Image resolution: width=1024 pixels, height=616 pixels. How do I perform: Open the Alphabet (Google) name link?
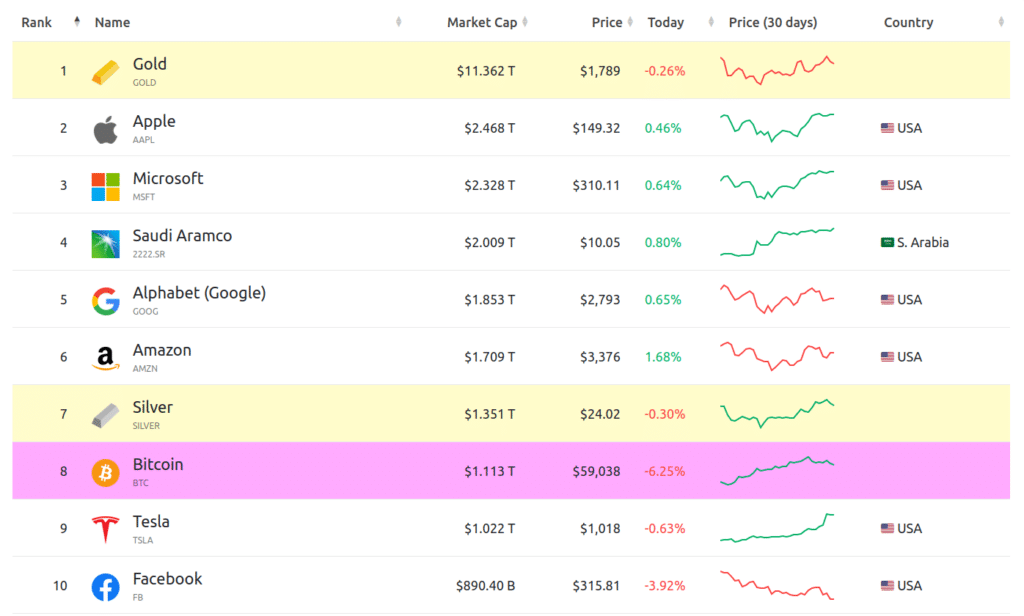[199, 293]
